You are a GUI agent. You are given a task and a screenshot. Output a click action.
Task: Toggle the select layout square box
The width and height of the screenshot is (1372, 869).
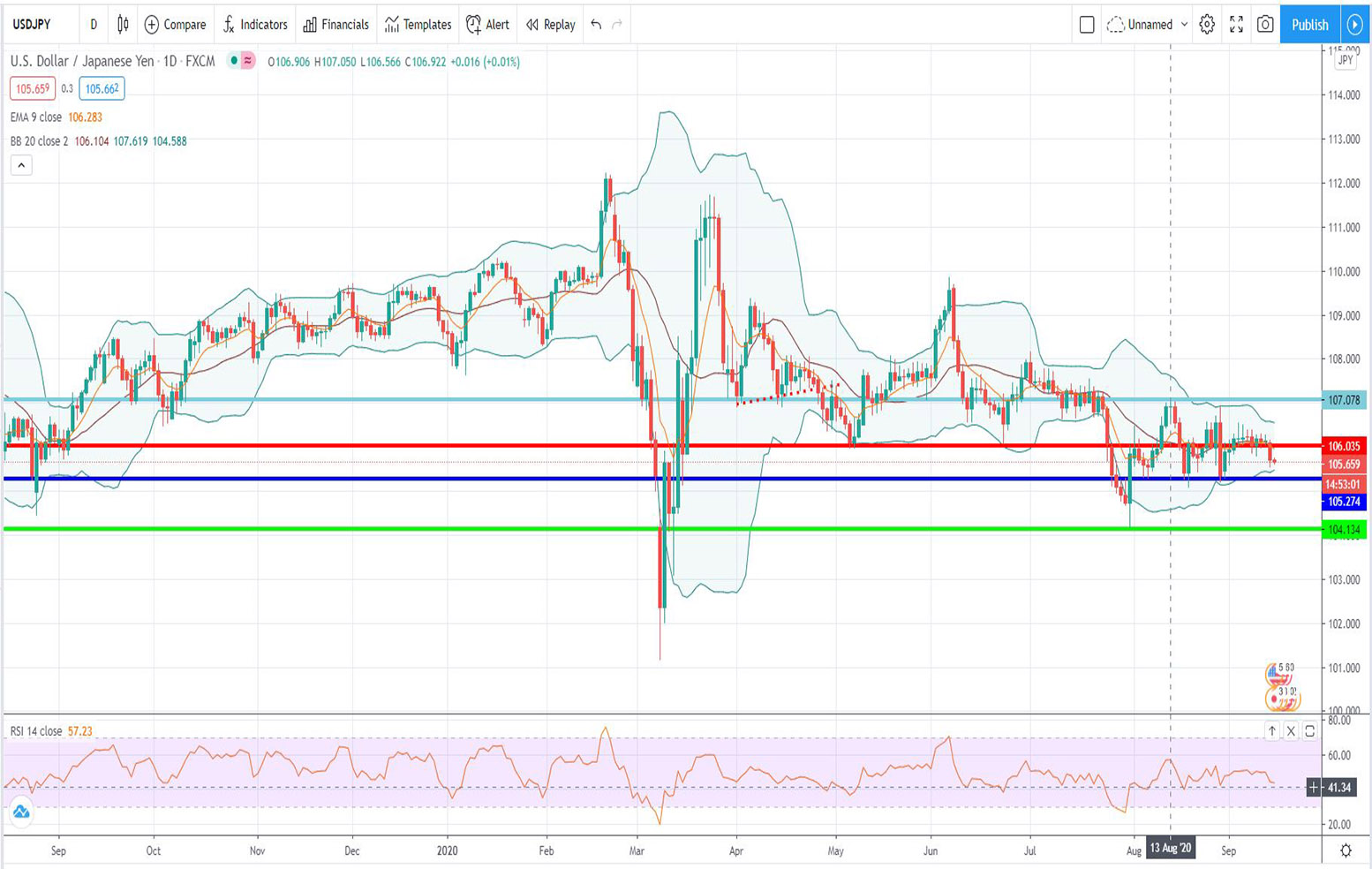pos(1087,25)
